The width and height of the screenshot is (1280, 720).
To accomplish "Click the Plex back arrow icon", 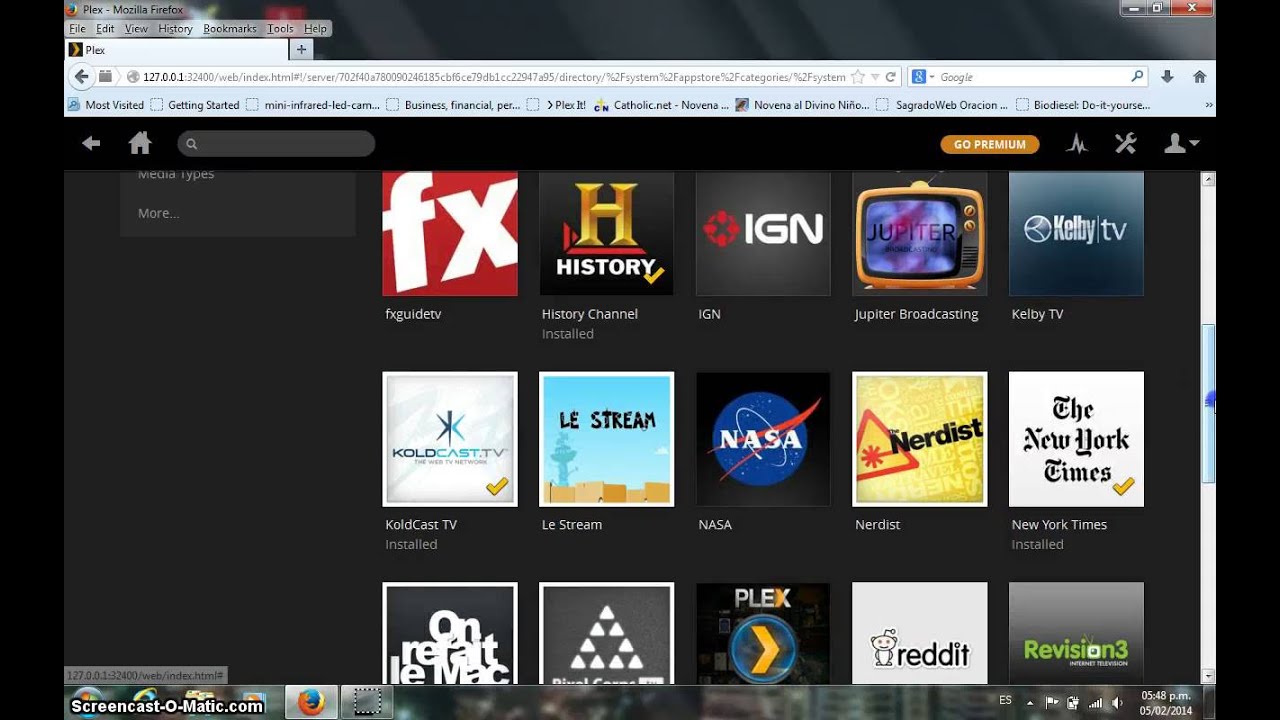I will tap(91, 144).
